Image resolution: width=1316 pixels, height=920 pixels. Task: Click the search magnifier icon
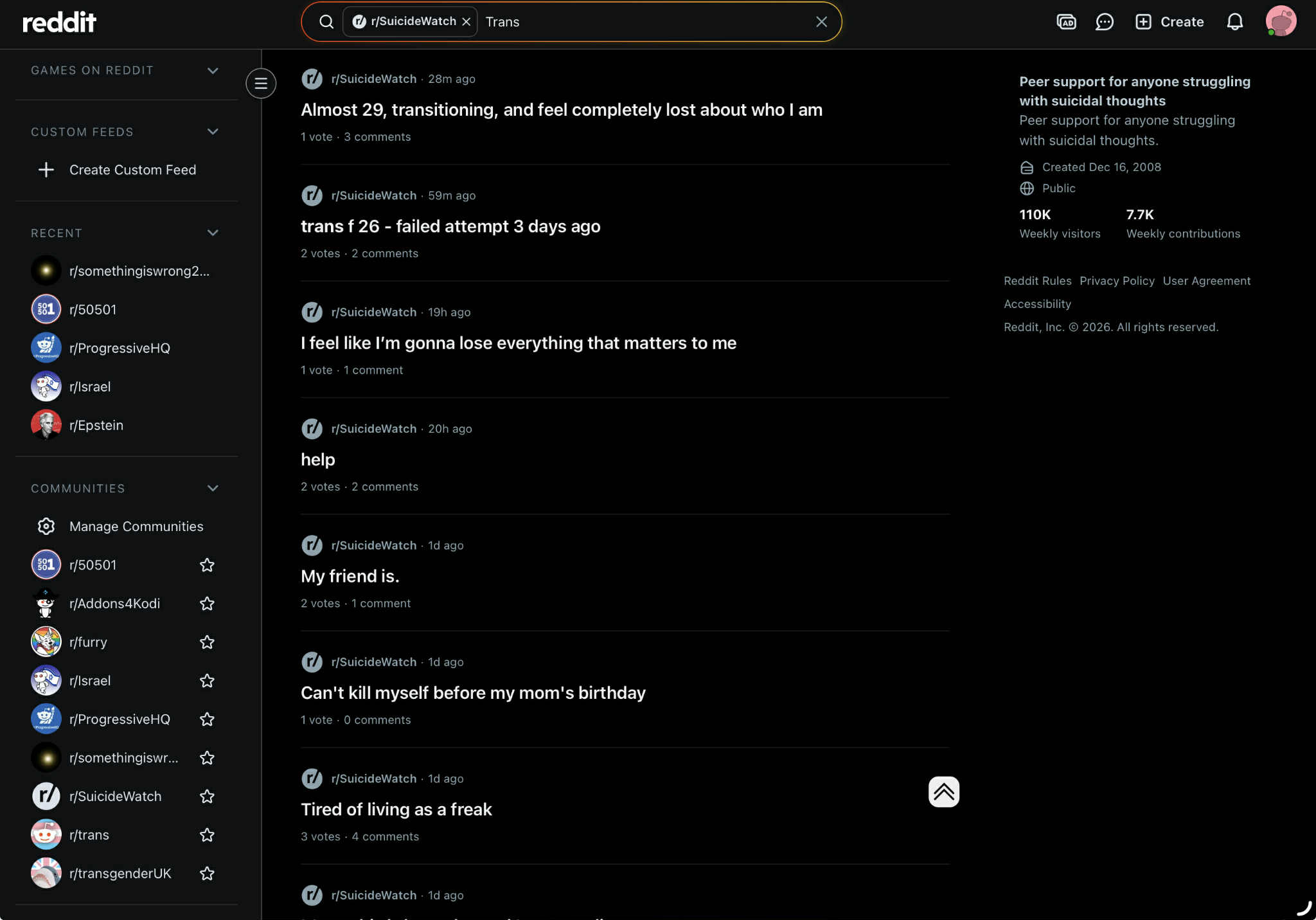pos(326,22)
